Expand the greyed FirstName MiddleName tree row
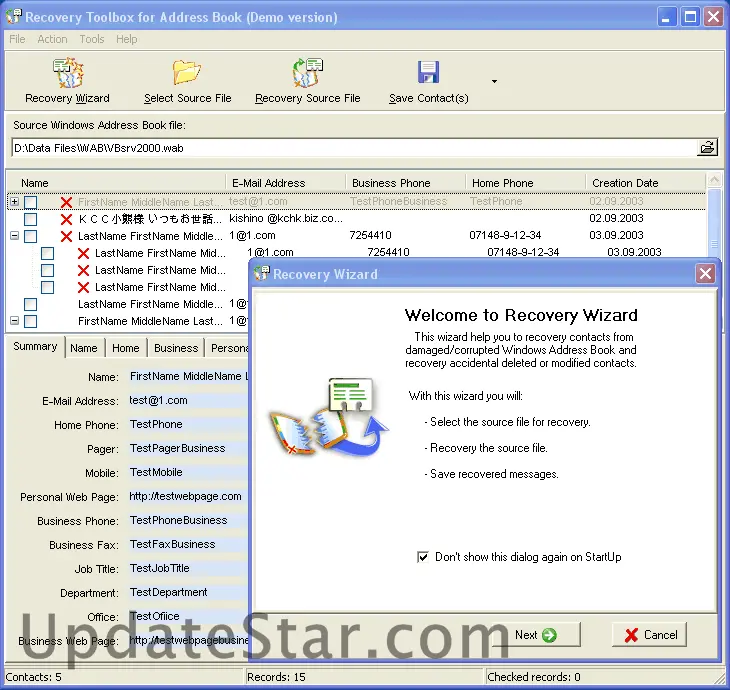Screen dimensions: 730x690 (x=14, y=202)
